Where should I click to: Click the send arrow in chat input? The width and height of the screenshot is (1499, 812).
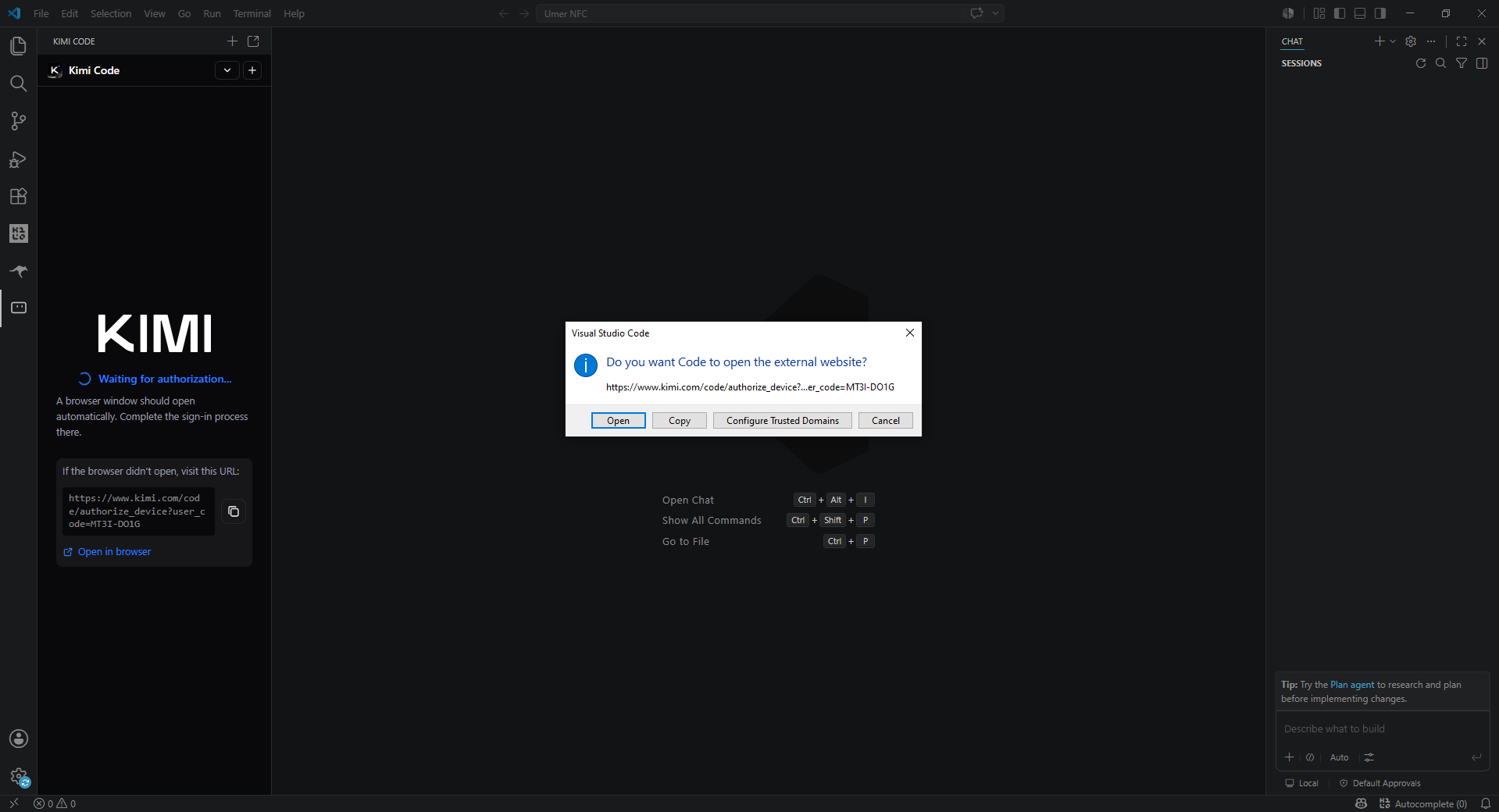1476,757
